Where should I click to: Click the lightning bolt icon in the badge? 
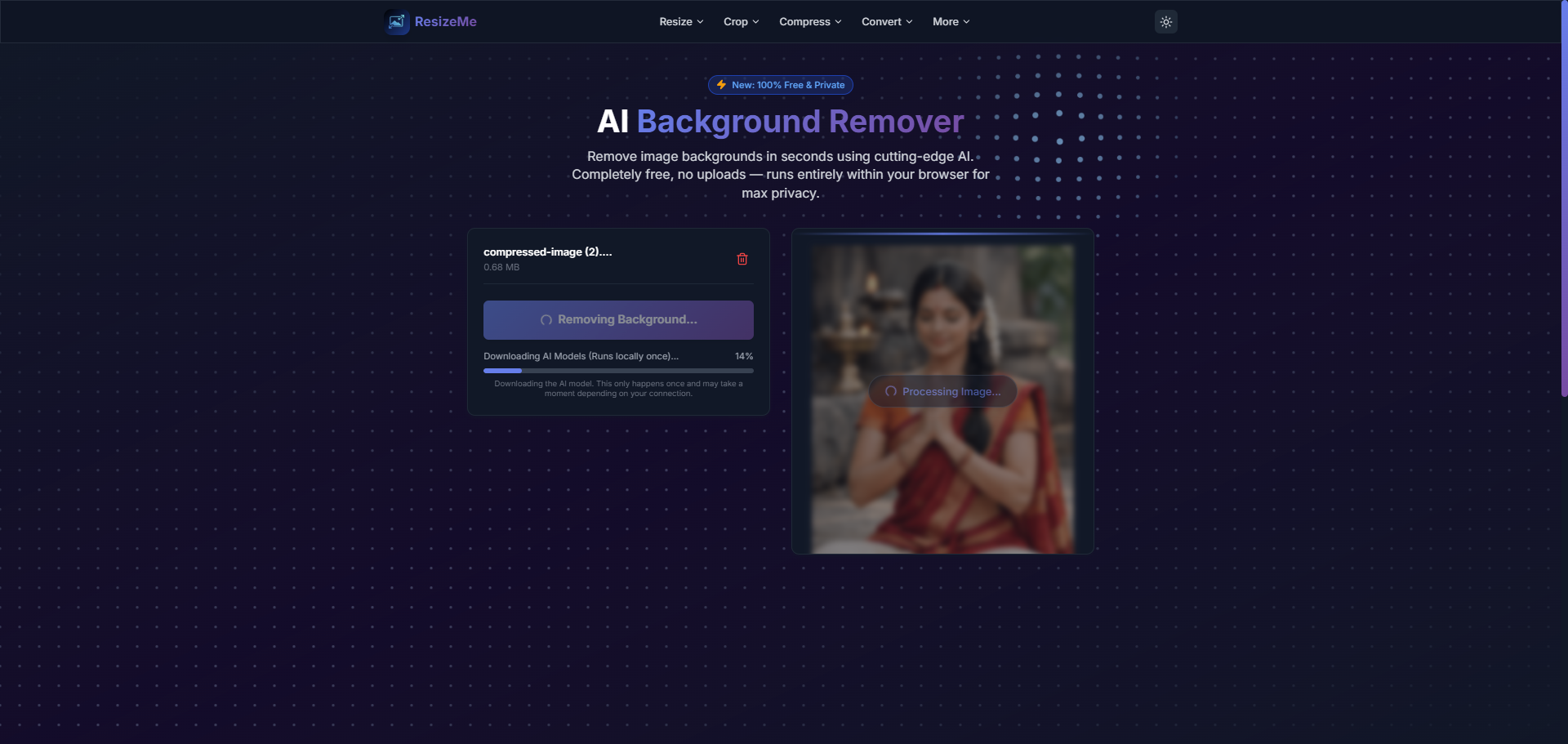(x=720, y=85)
